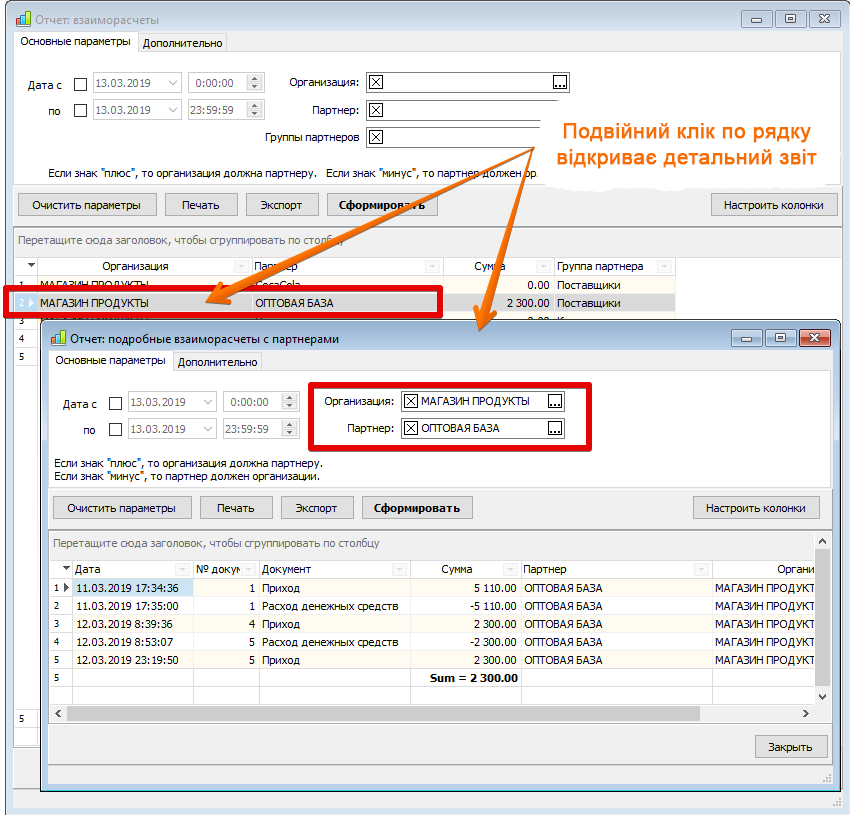Viewport: 850px width, 815px height.
Task: Click the horizontal scrollbar of the detailed table
Action: click(383, 714)
